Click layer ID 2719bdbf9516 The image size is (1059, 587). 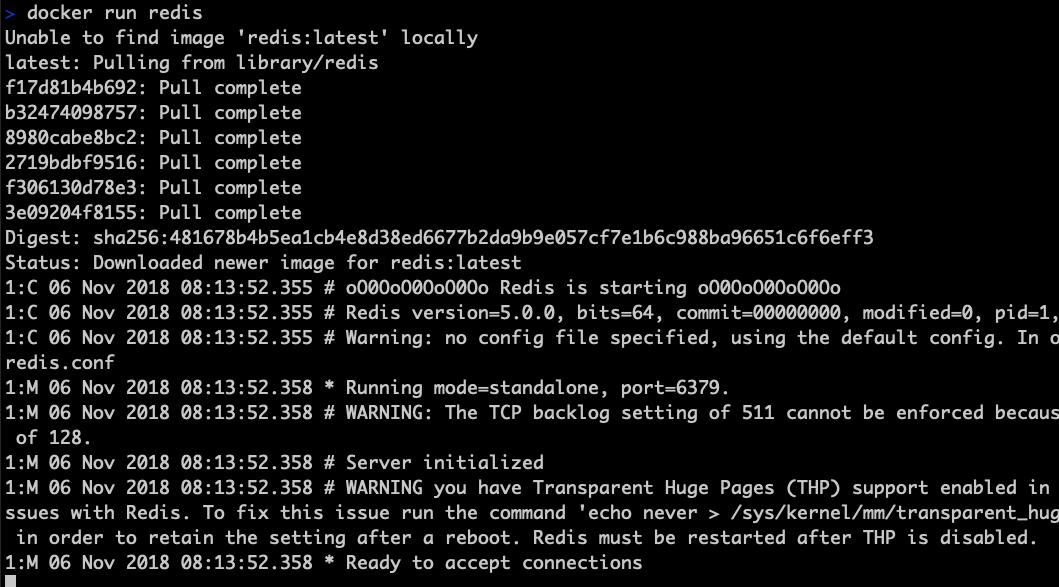point(71,163)
